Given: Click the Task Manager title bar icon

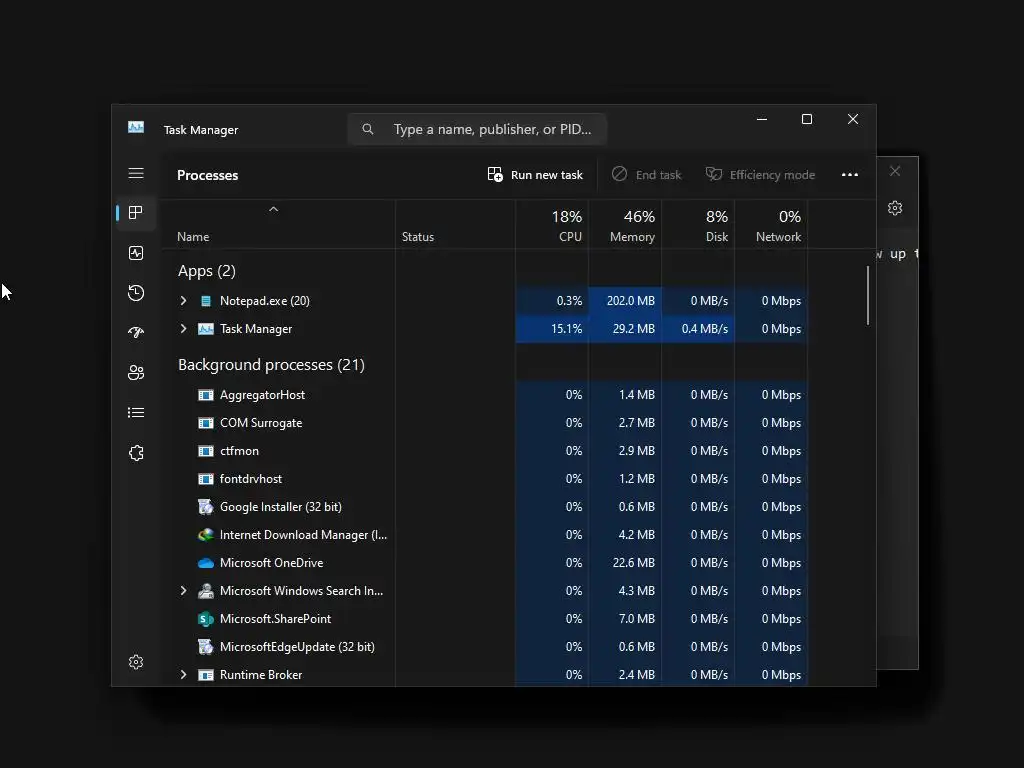Looking at the screenshot, I should tap(136, 127).
